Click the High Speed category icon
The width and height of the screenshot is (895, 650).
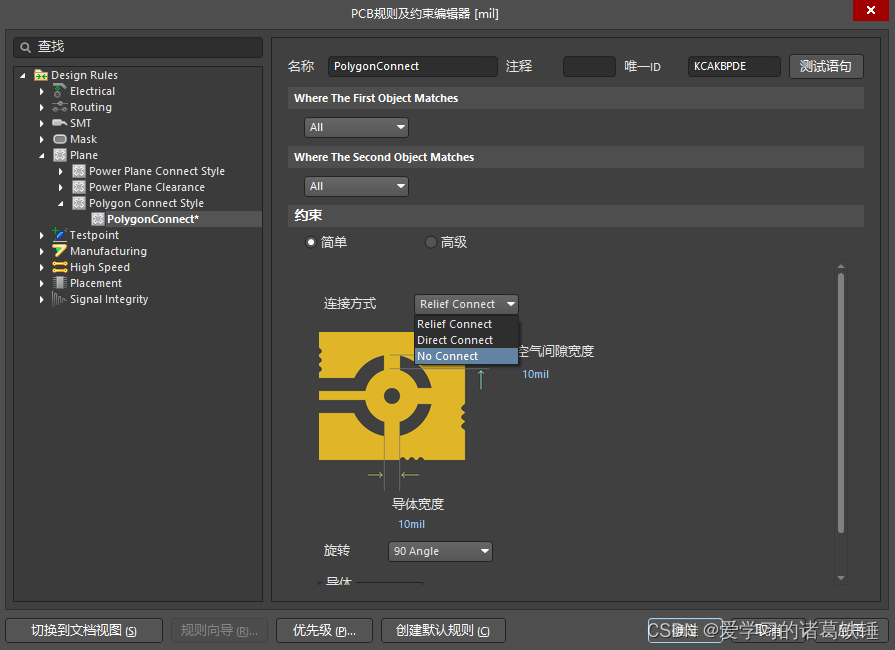coord(60,267)
